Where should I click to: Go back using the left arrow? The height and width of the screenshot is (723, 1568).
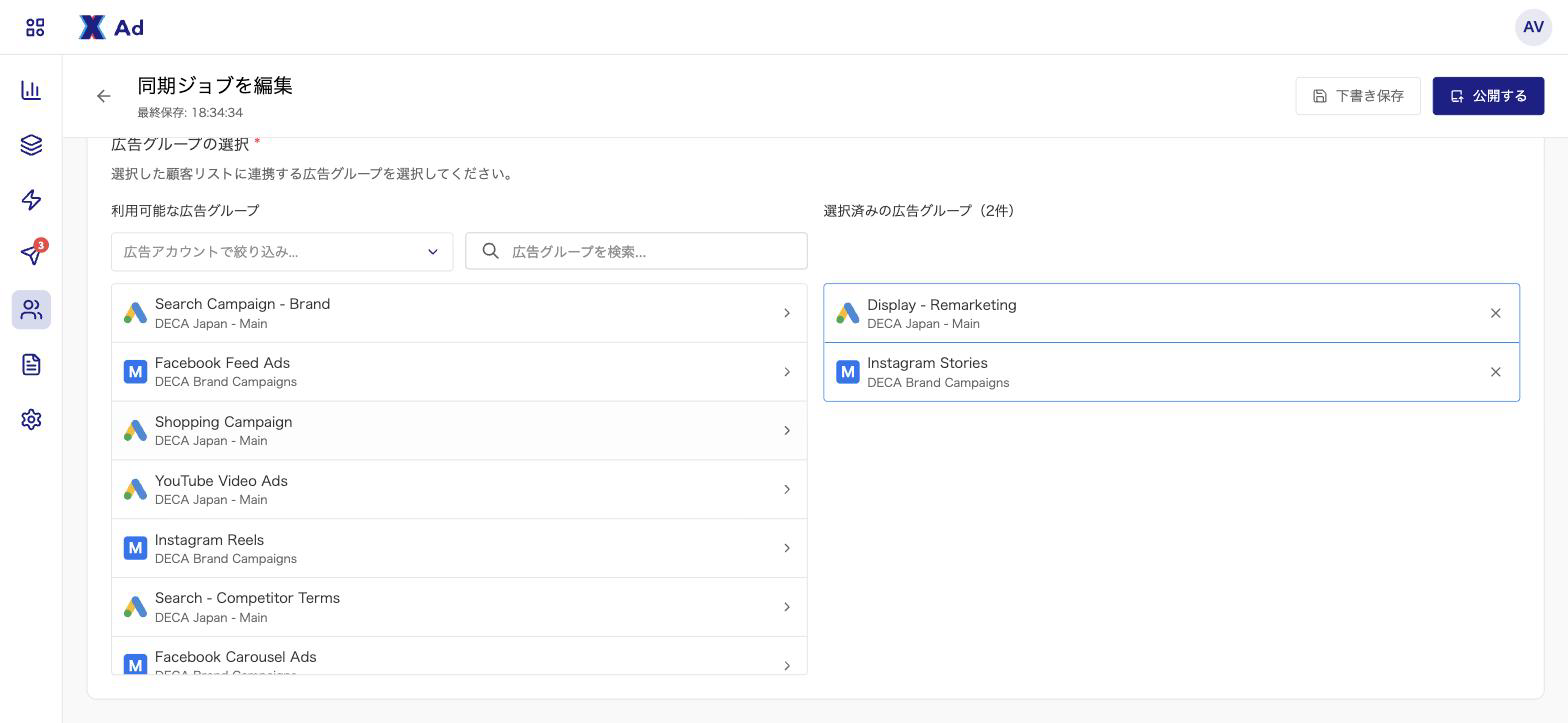pyautogui.click(x=104, y=96)
